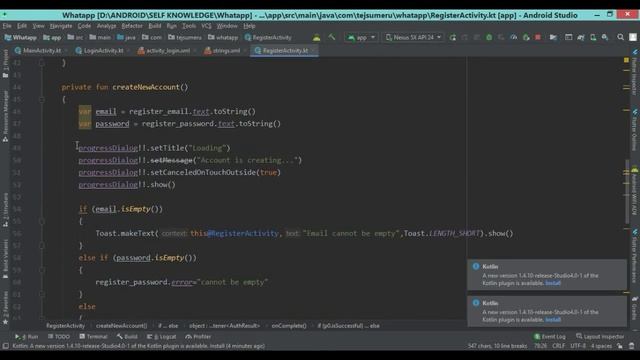The width and height of the screenshot is (640, 360).
Task: Stop the running app with the red square
Action: [x=538, y=38]
